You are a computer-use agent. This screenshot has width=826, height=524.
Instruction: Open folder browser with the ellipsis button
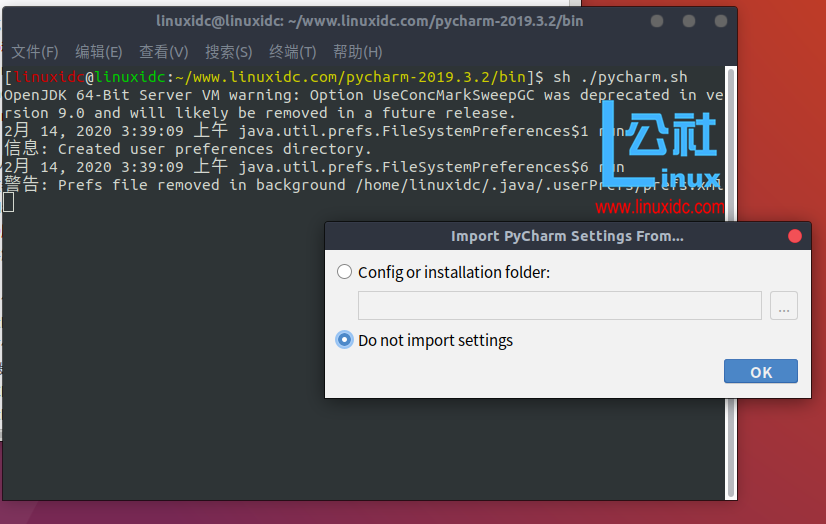(784, 305)
